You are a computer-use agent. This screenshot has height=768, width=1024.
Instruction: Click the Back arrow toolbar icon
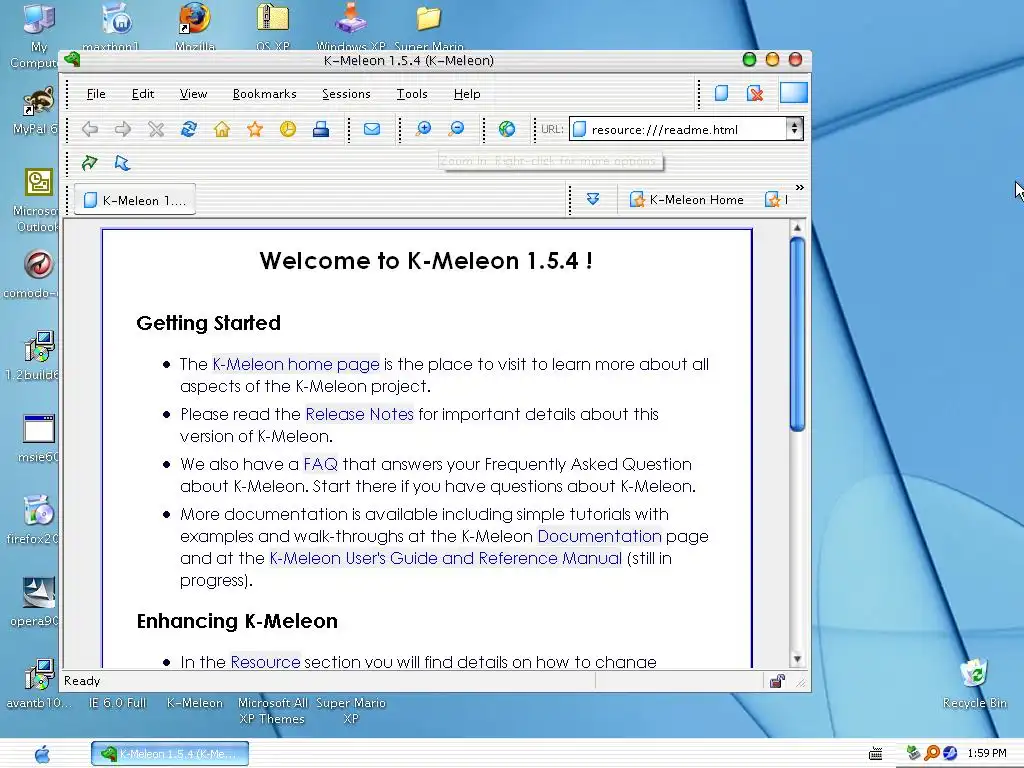point(90,129)
